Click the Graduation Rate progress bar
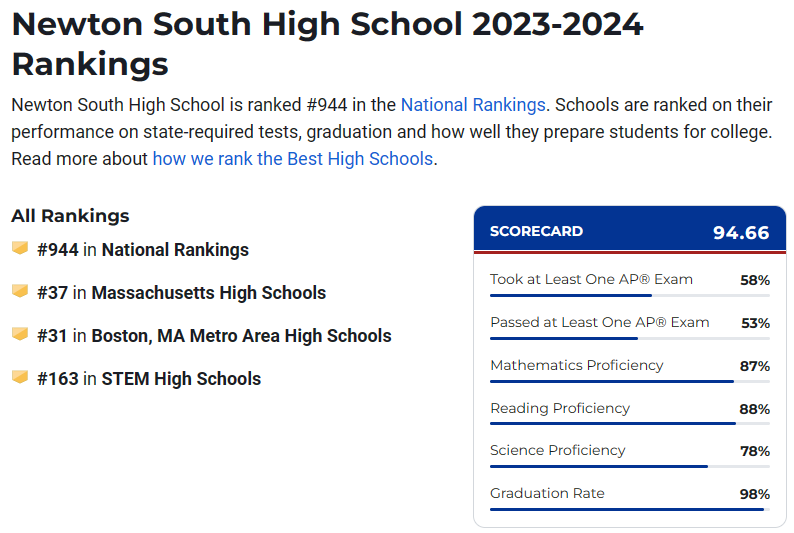 click(x=630, y=509)
